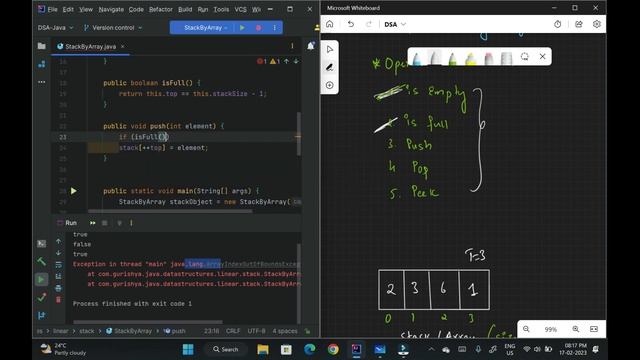
Task: Open the Build menu
Action: click(x=185, y=9)
